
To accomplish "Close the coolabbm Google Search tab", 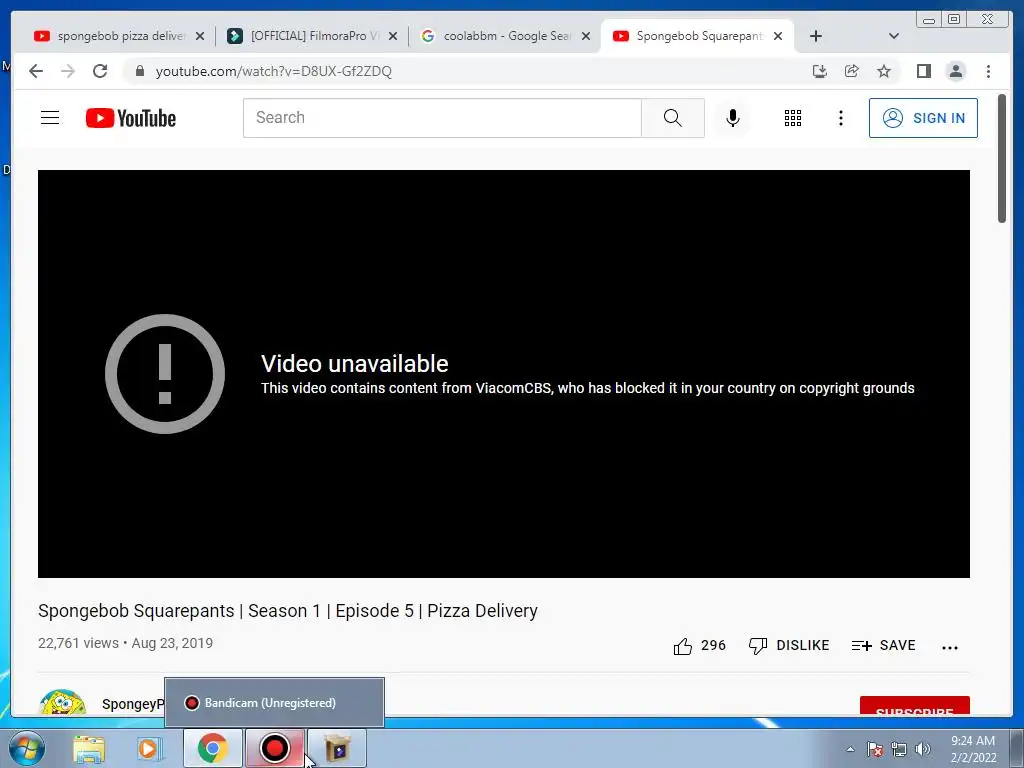I will pos(586,37).
